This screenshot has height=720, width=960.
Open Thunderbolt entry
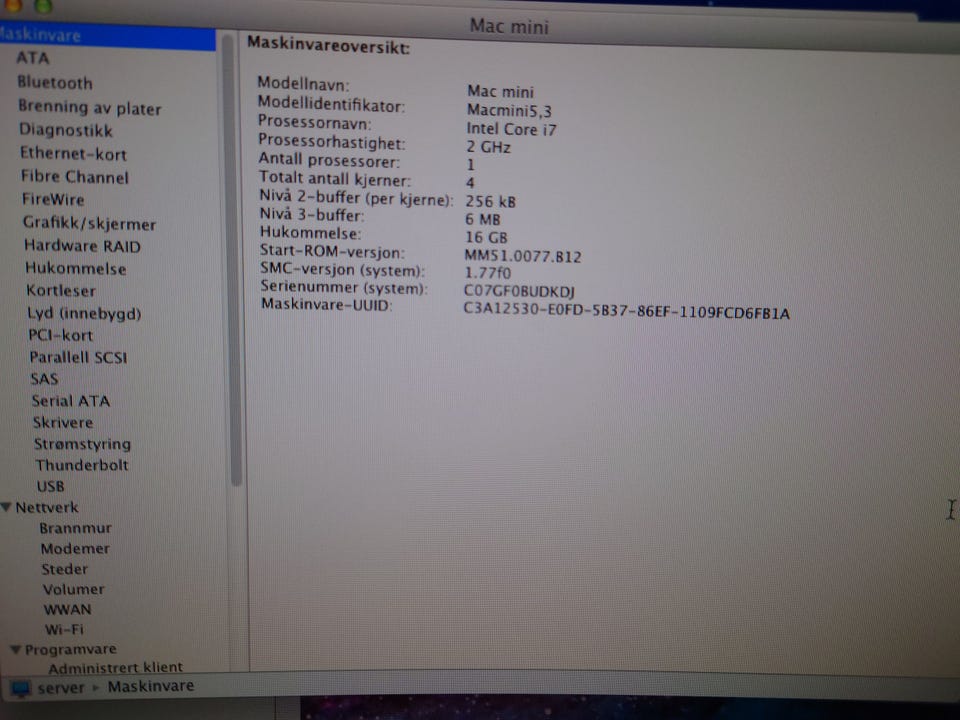tap(82, 465)
